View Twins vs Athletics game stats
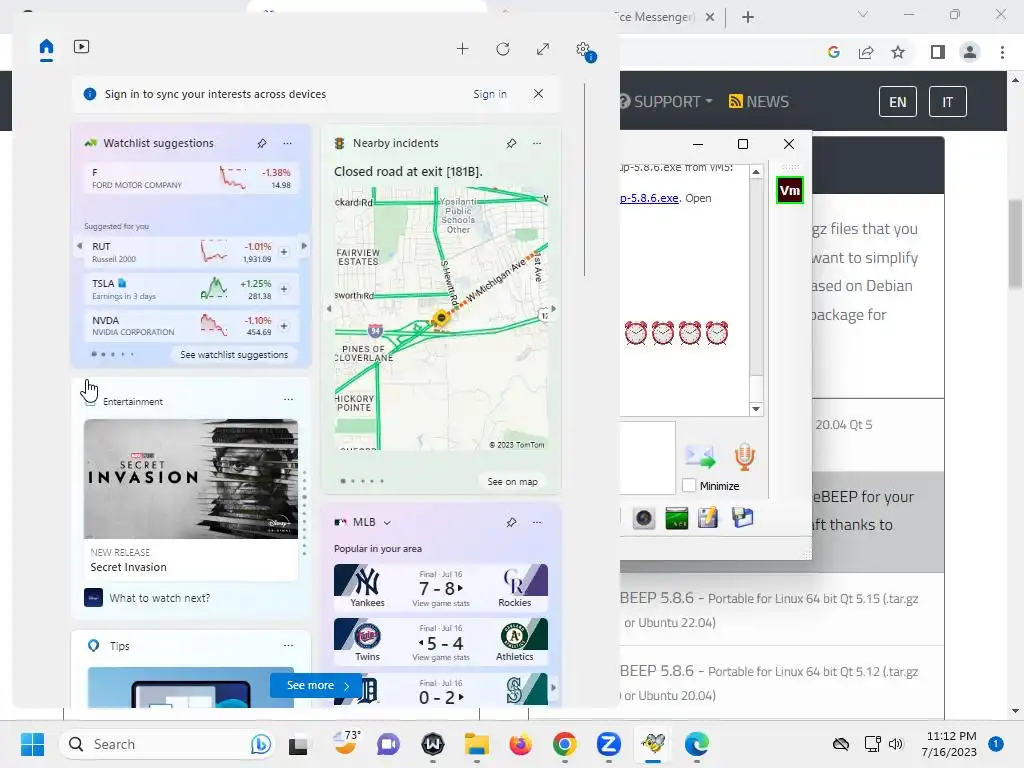 441,658
